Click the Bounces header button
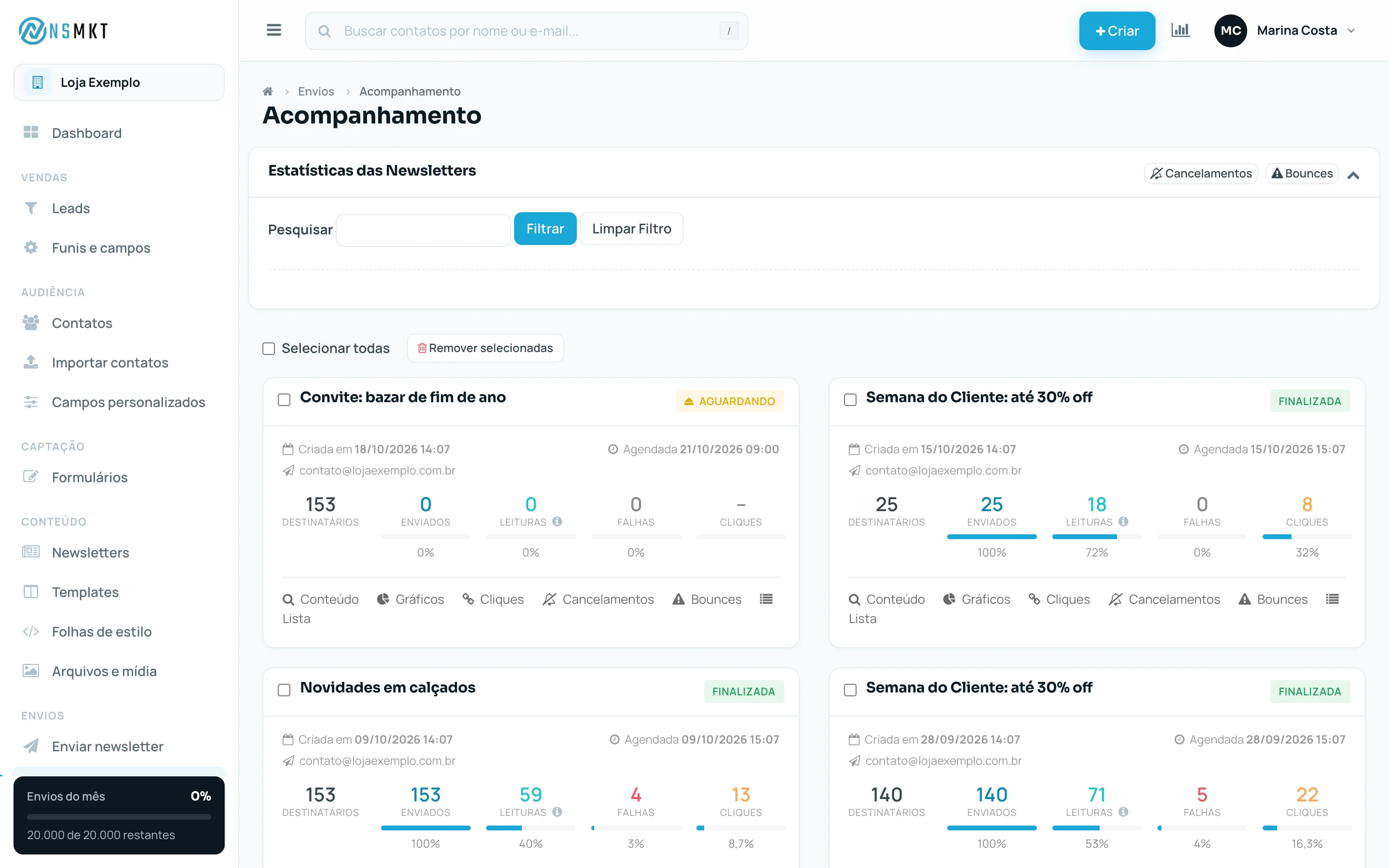The image size is (1389, 868). click(x=1302, y=174)
